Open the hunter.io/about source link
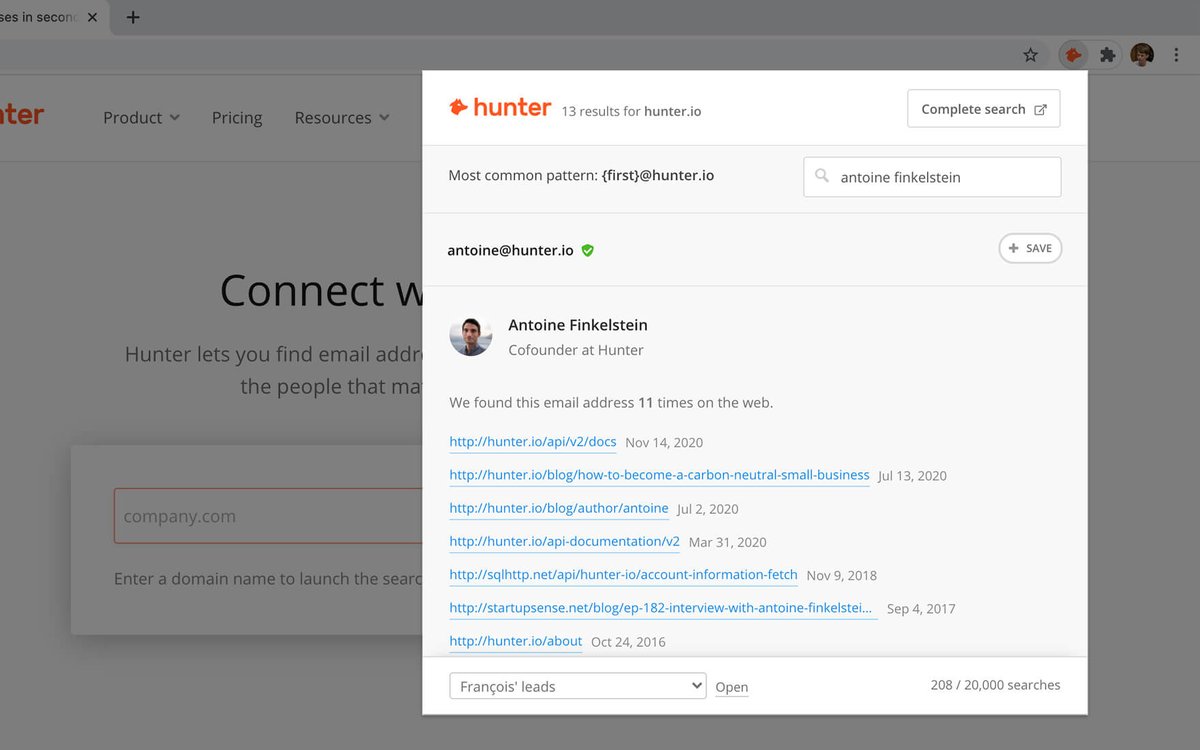 [x=515, y=641]
